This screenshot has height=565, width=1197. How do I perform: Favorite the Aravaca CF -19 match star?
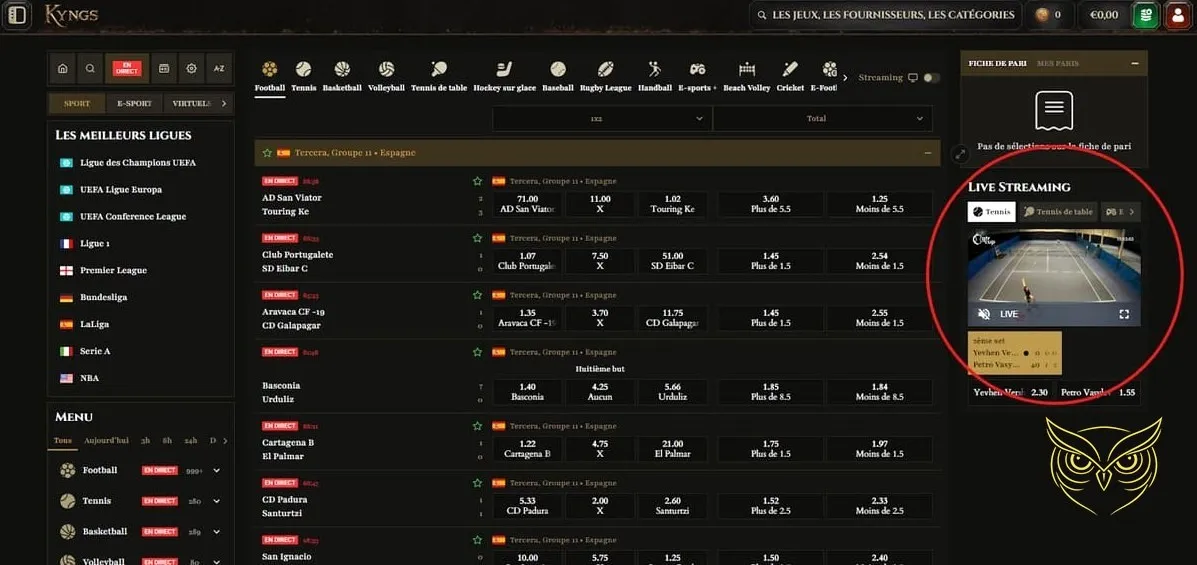point(477,295)
